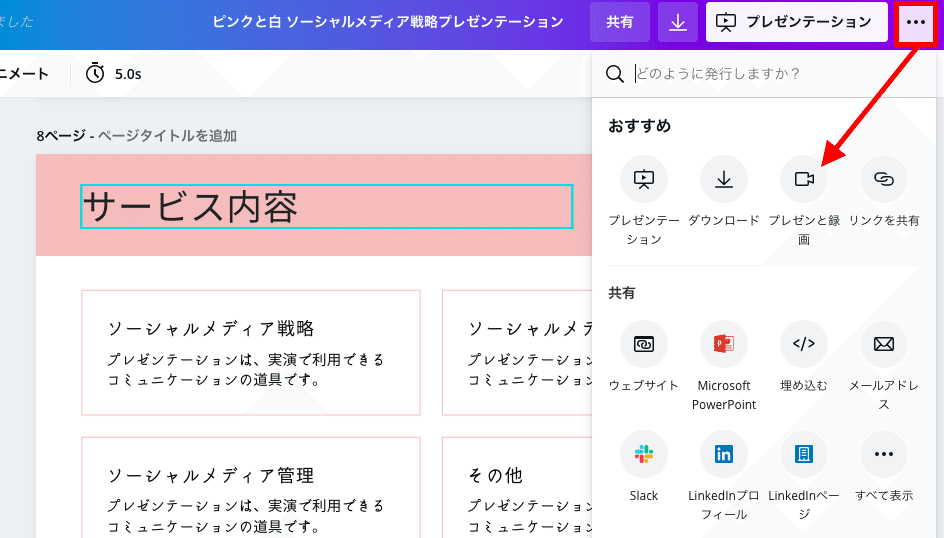944x538 pixels.
Task: Click the ソーシャルメディア管理 card heading
Action: 211,475
